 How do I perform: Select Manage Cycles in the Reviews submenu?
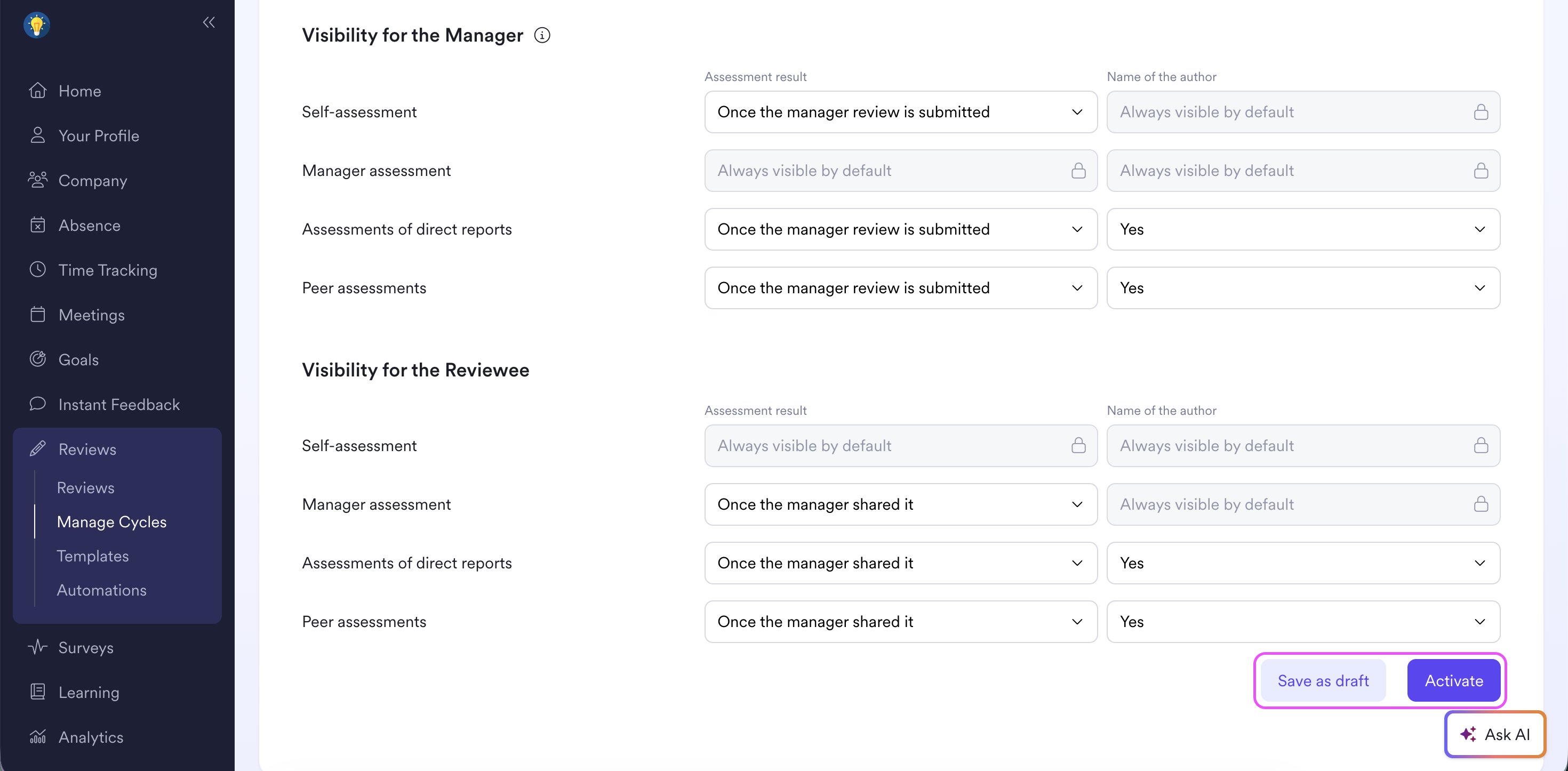pyautogui.click(x=111, y=521)
